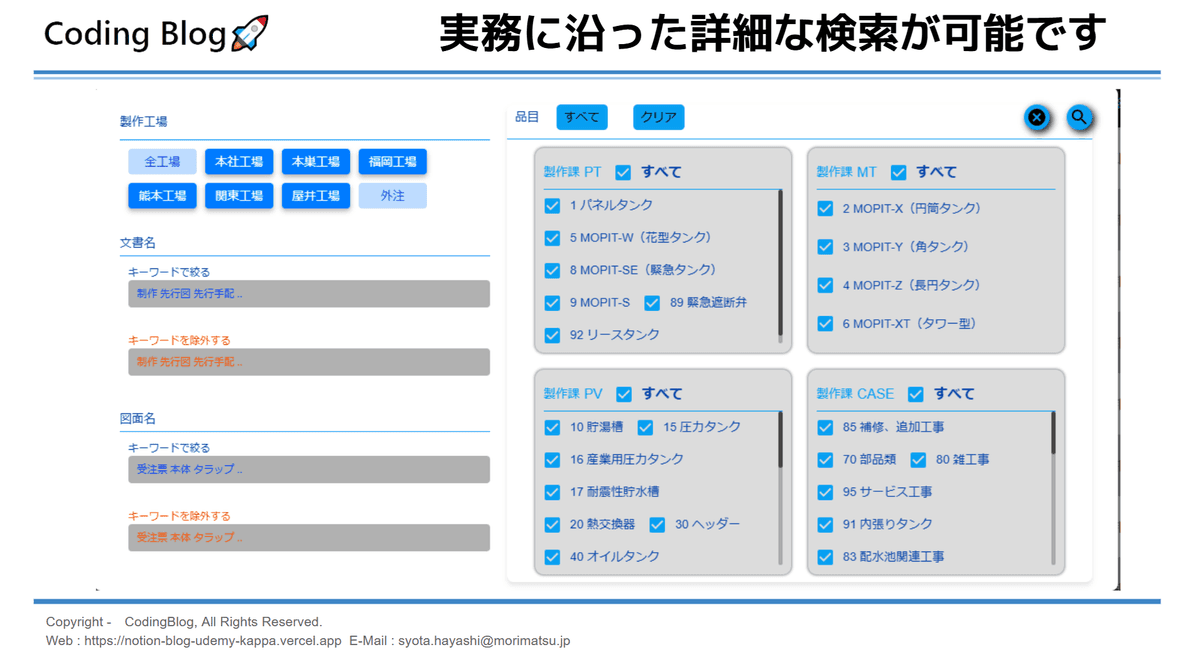
Task: Uncheck the 10 貯湯槽 item
Action: (552, 427)
